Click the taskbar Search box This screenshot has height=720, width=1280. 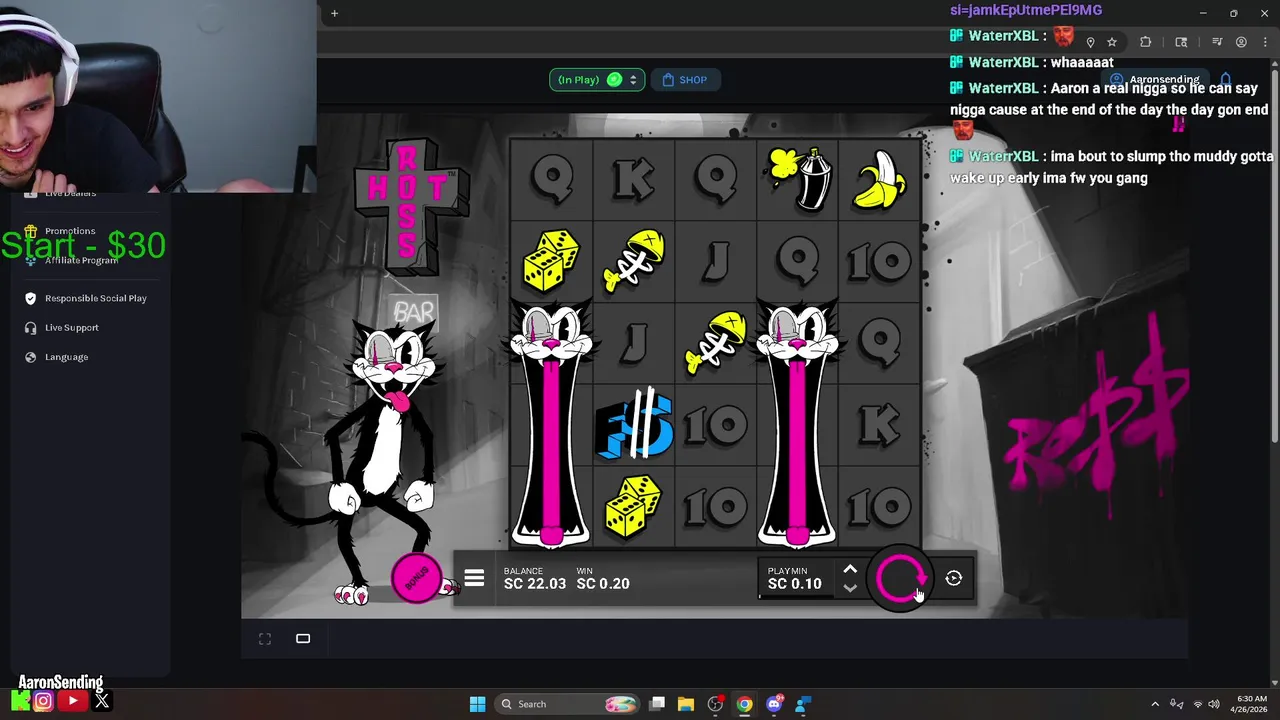click(x=566, y=704)
